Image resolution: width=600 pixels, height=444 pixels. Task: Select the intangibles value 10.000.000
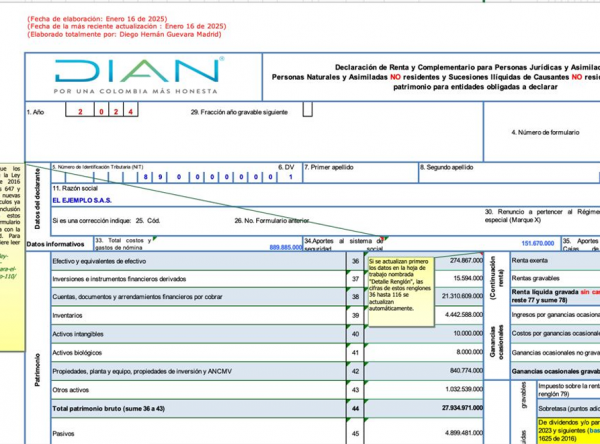pyautogui.click(x=468, y=333)
